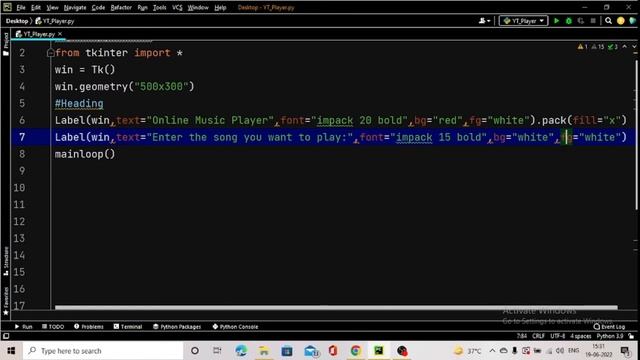Screen dimensions: 640x360
Task: Close the YT_Player.py editor tab
Action: (60, 34)
